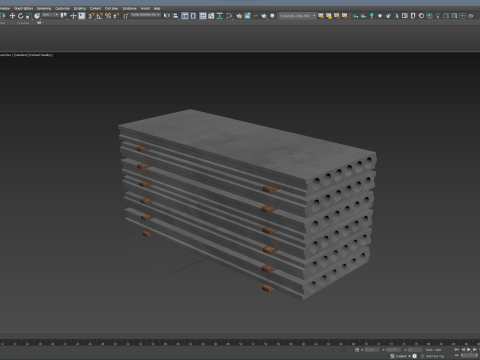This screenshot has width=480, height=360.
Task: Click the Mirror tool
Action: pyautogui.click(x=167, y=16)
